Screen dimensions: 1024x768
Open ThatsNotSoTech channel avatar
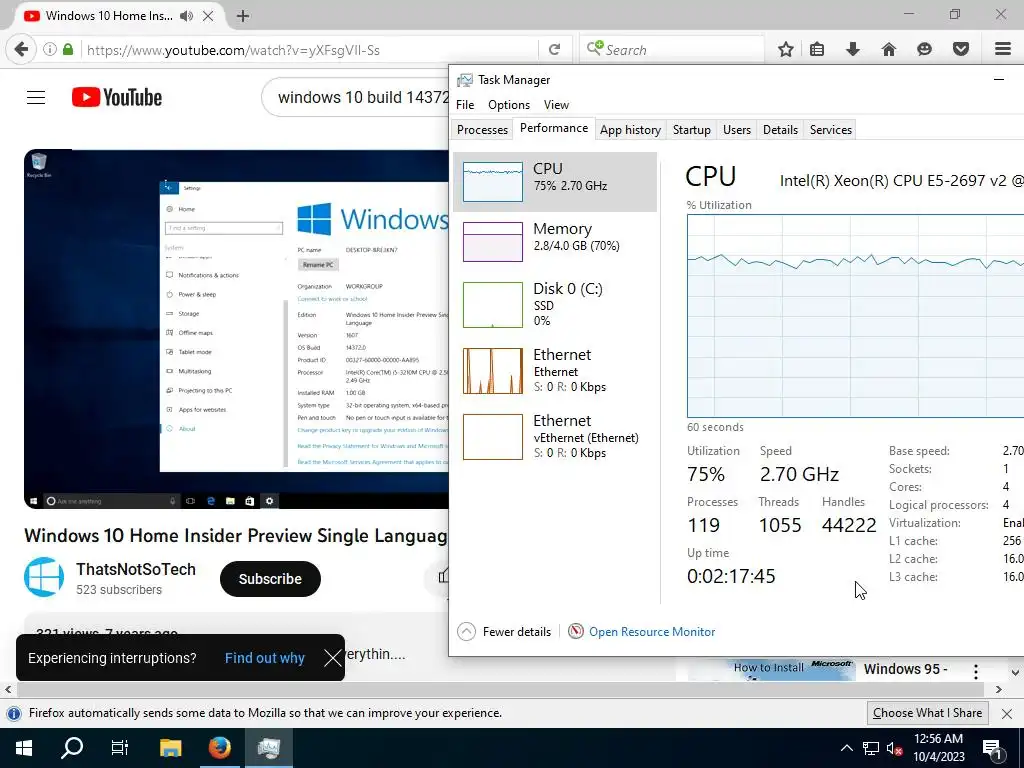[44, 577]
